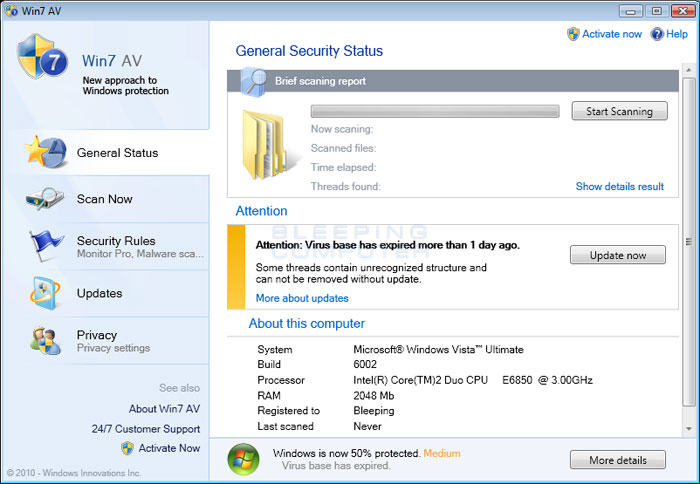700x484 pixels.
Task: Open the About Win7 AV link
Action: (164, 408)
